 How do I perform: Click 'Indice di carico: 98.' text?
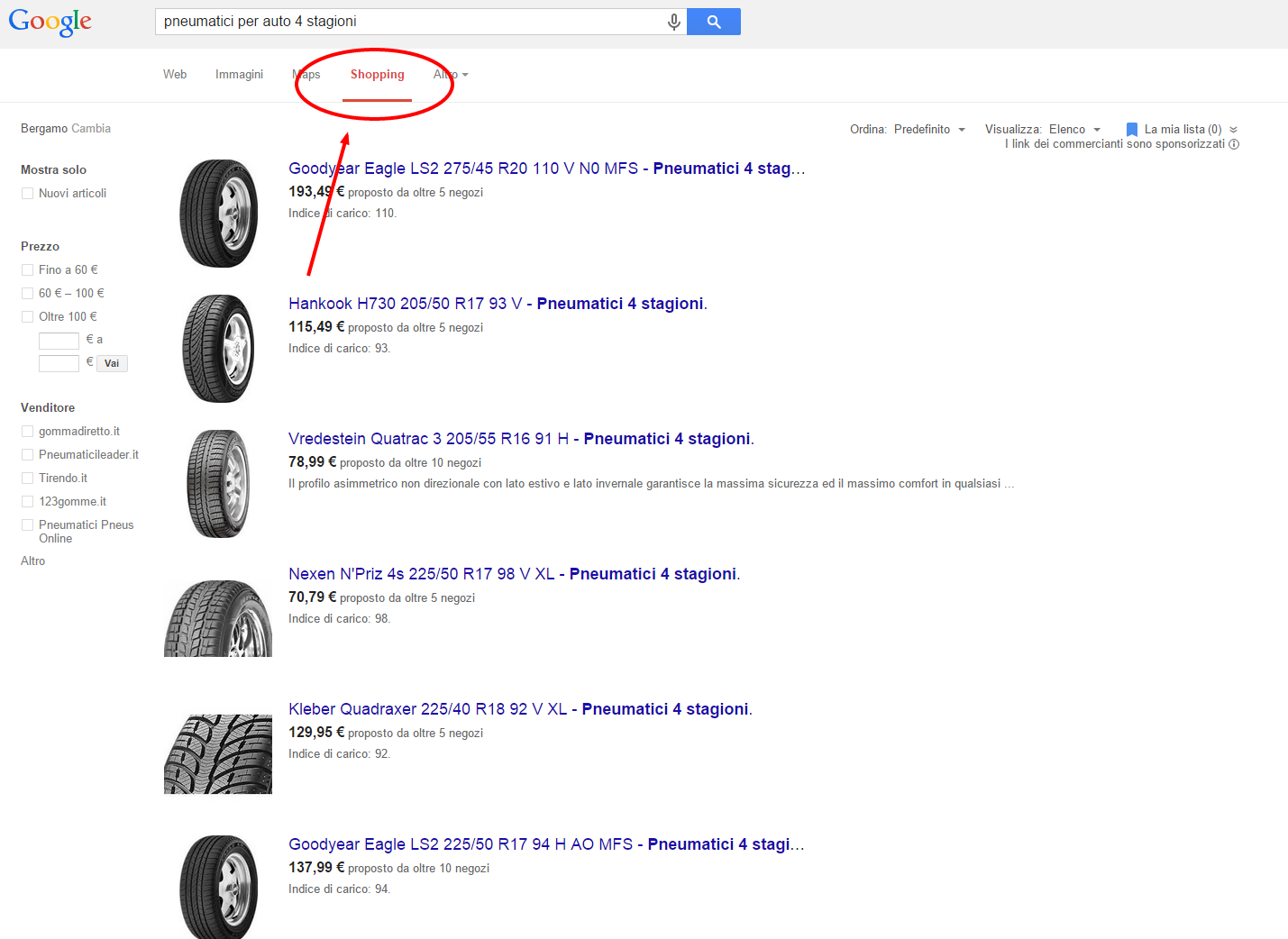pos(339,619)
